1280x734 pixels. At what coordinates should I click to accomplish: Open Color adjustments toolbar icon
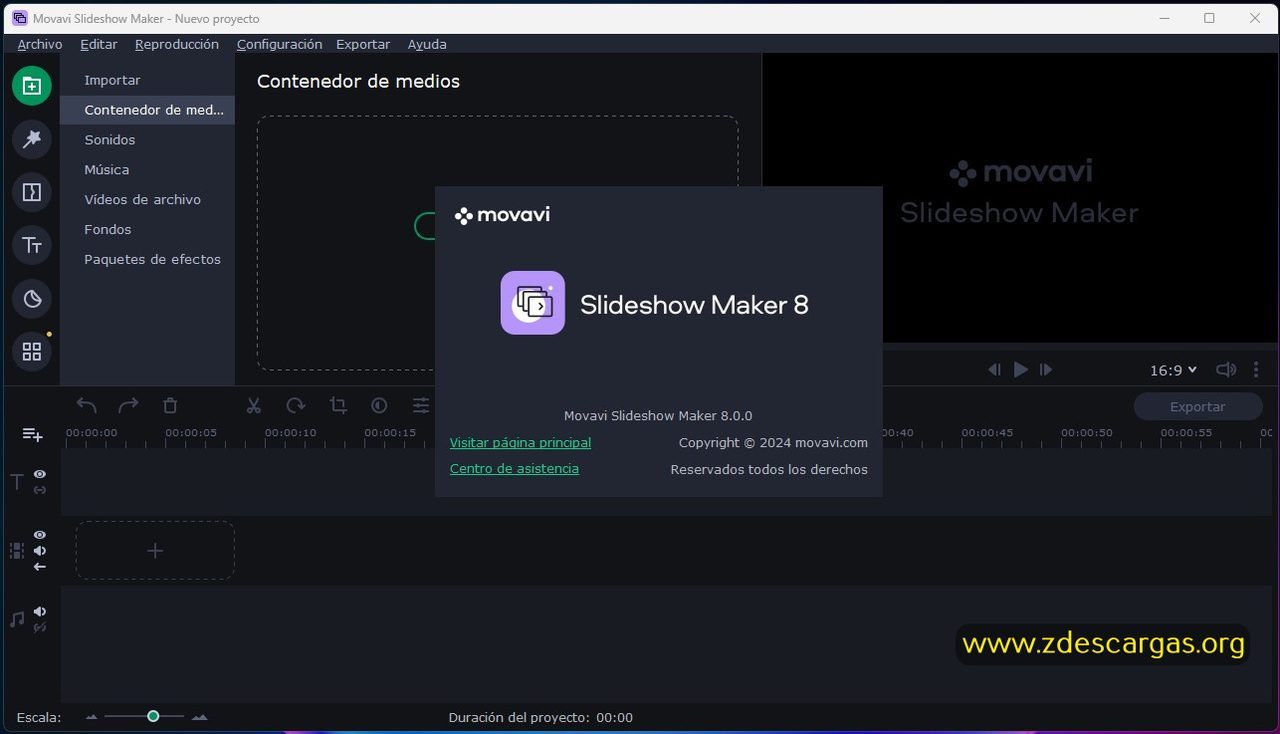[379, 405]
